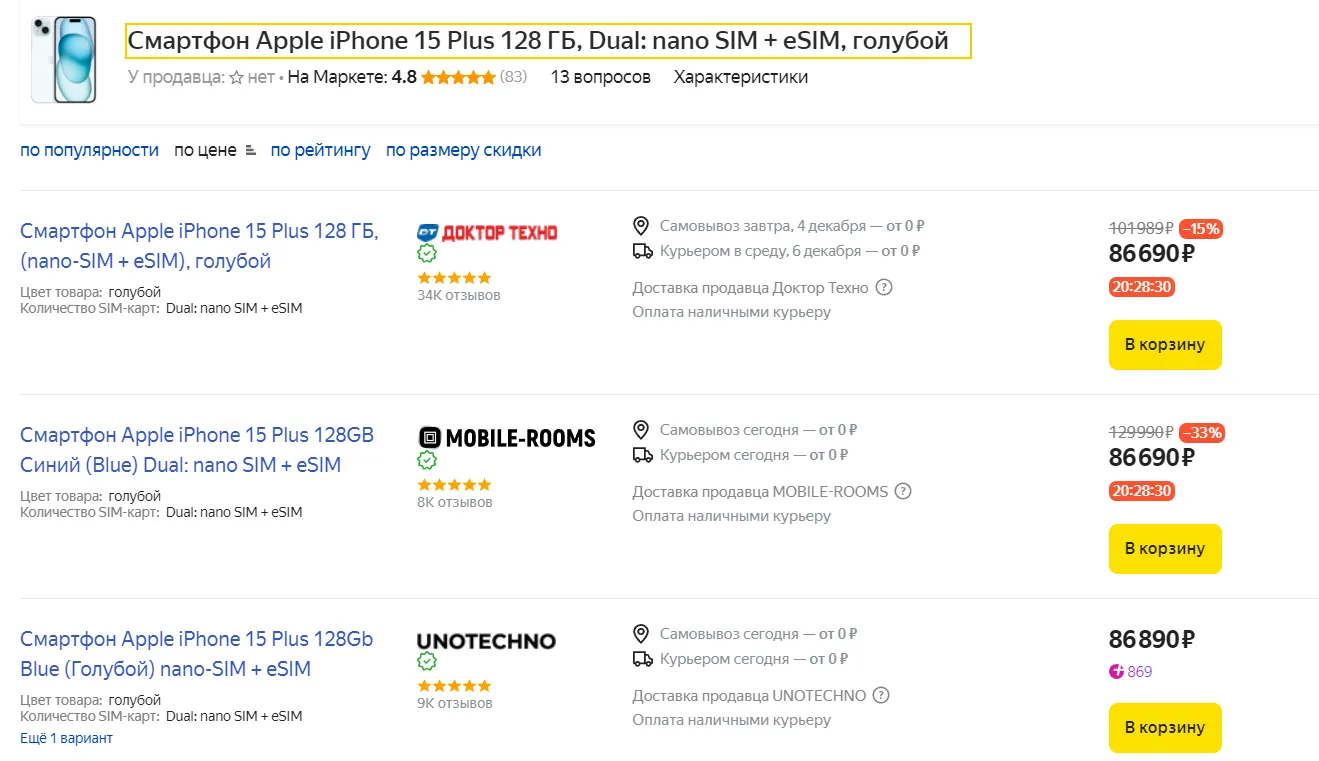Sort offers by rating (по рейтингу)
Image resolution: width=1319 pixels, height=761 pixels.
click(320, 150)
